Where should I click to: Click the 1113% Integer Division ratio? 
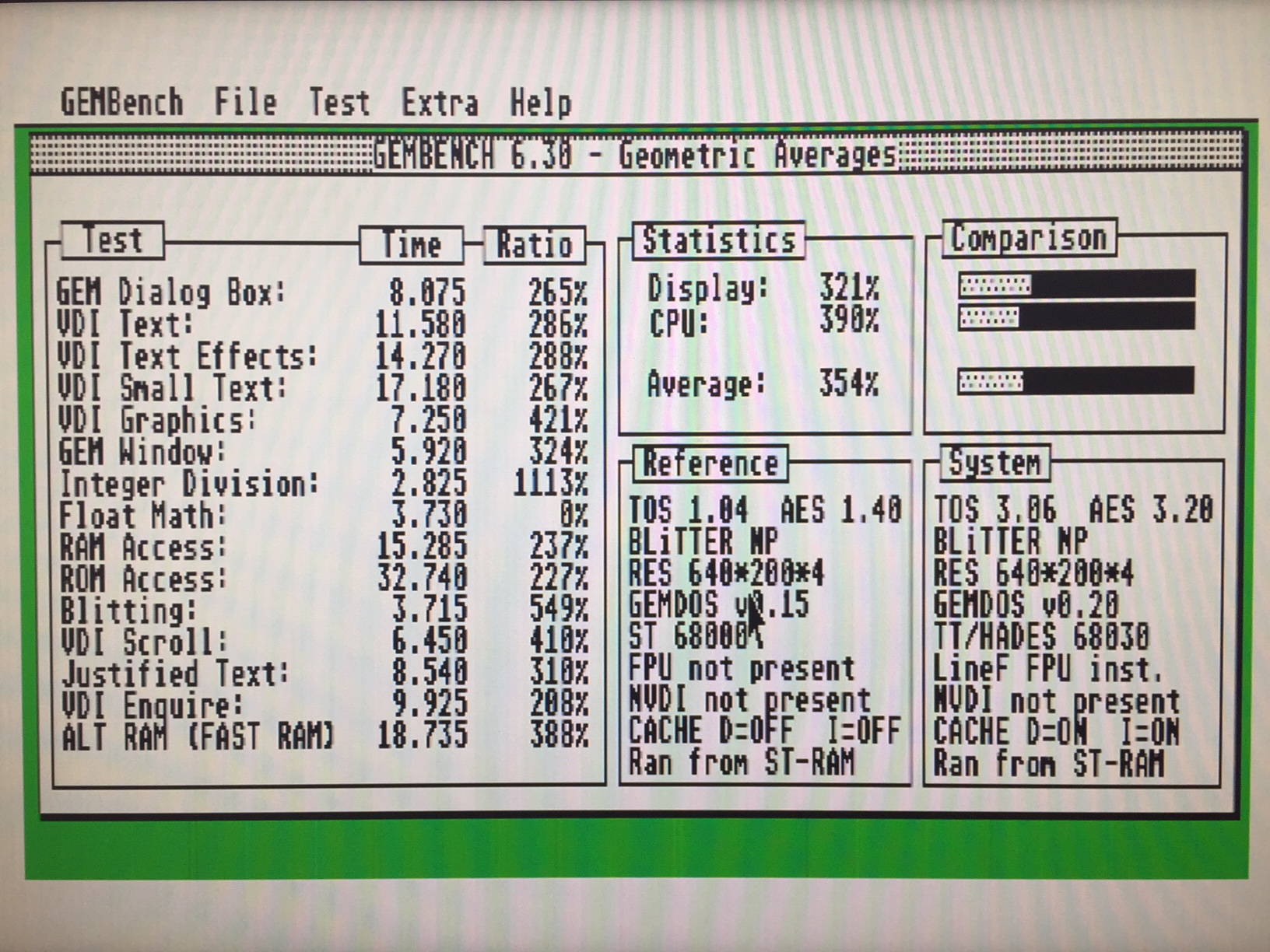[x=550, y=484]
